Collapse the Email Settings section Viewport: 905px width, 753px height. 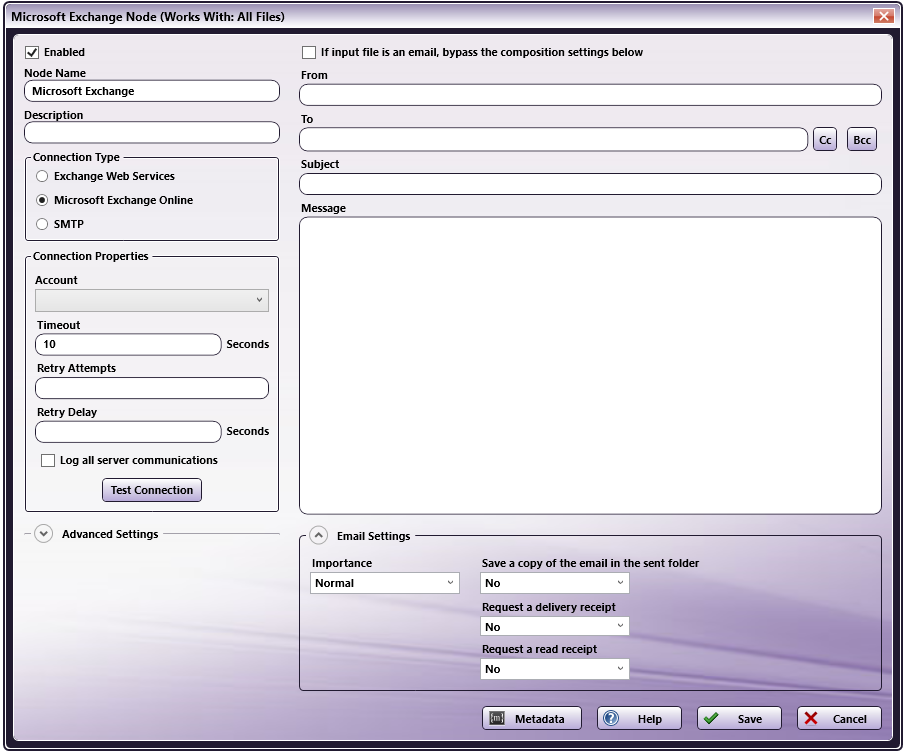[319, 535]
